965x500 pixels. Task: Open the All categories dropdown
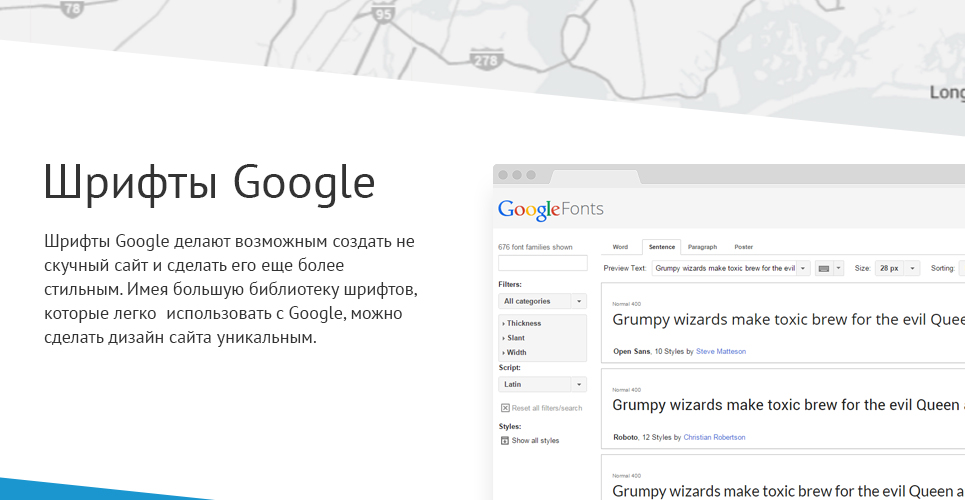[542, 301]
